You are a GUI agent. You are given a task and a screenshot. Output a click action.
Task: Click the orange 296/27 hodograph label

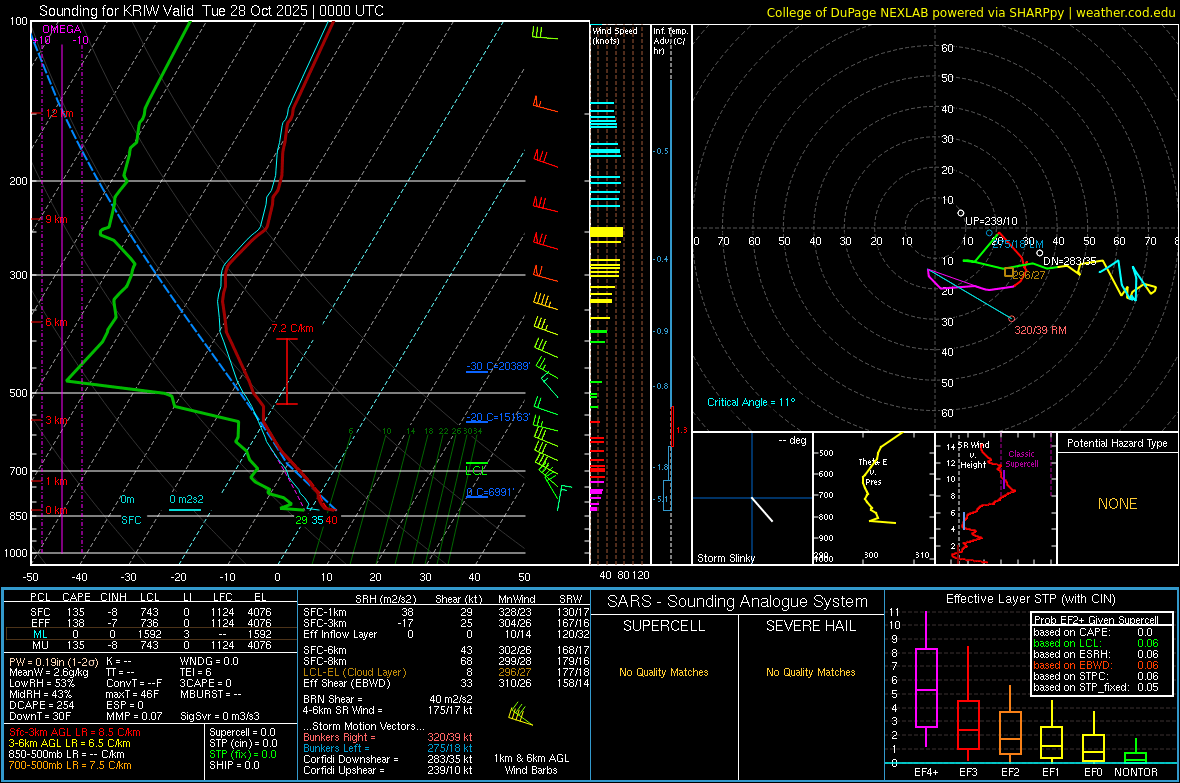[x=1029, y=275]
